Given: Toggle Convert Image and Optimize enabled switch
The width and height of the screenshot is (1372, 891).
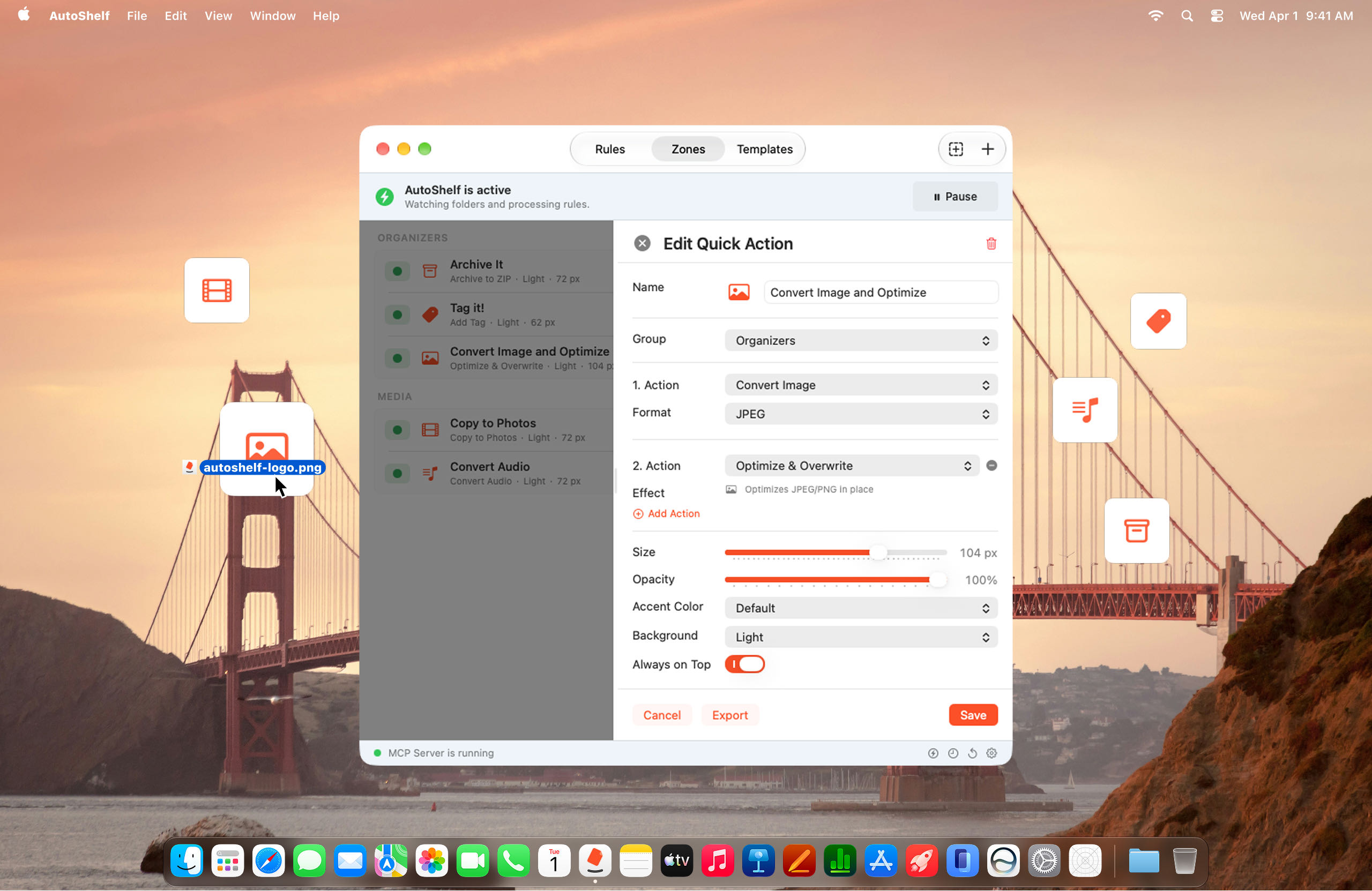Looking at the screenshot, I should point(397,358).
